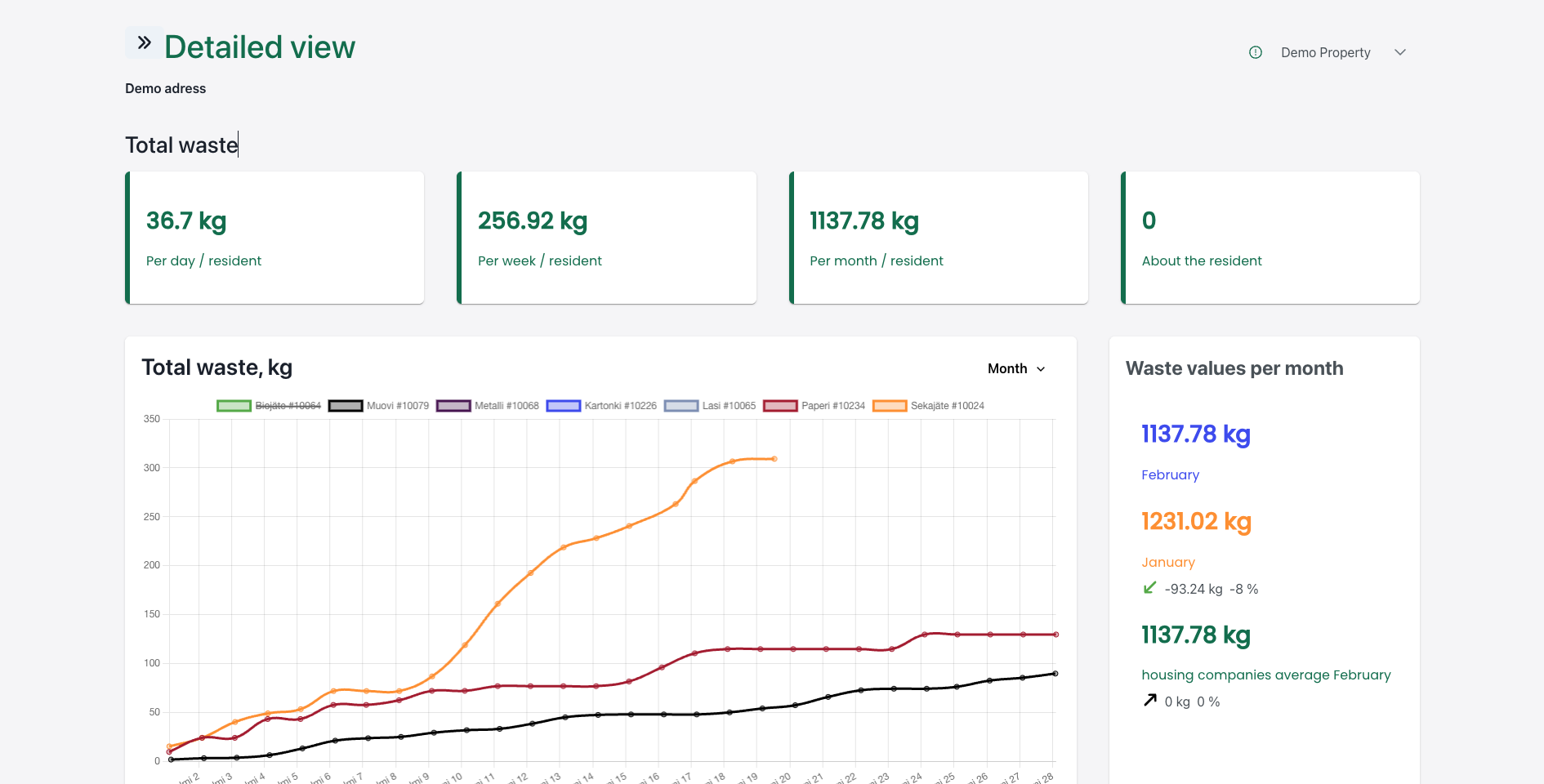Click the January link under 1231.02 kg

[1168, 562]
